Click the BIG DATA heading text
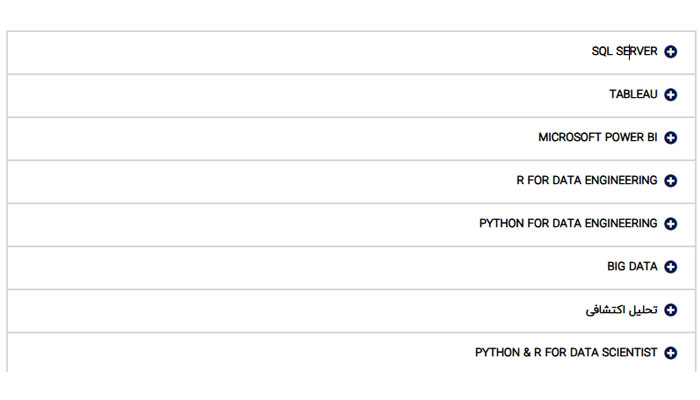The image size is (700, 400). tap(632, 266)
